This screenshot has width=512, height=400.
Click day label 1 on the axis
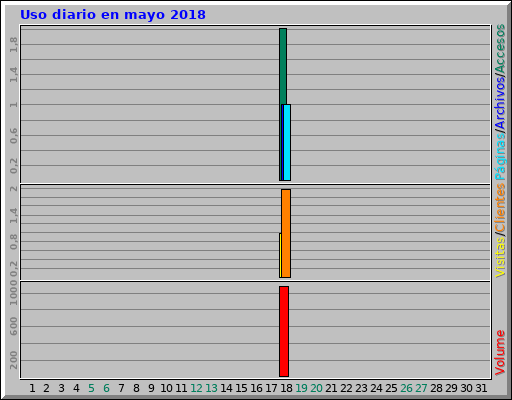point(32,388)
